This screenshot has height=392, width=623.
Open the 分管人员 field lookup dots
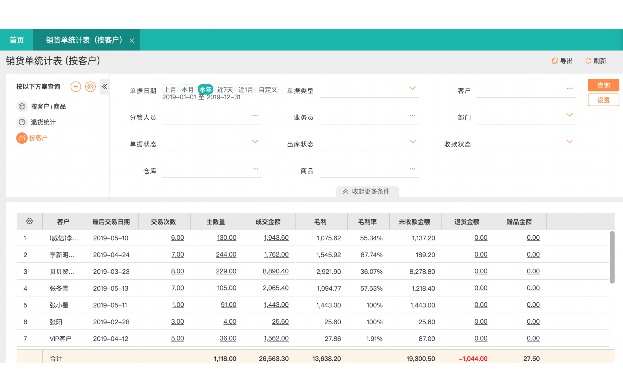[255, 115]
